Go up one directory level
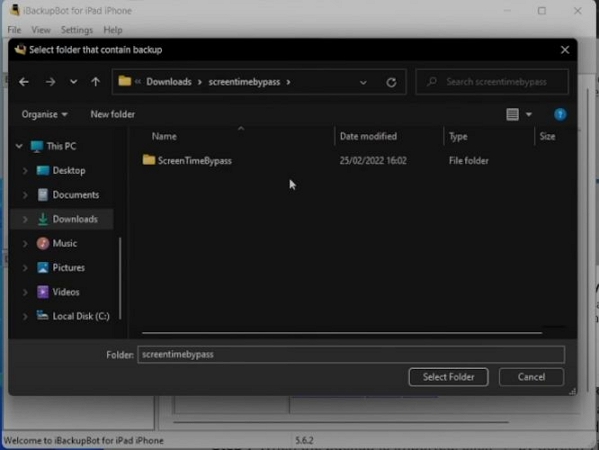The height and width of the screenshot is (450, 599). pyautogui.click(x=96, y=82)
